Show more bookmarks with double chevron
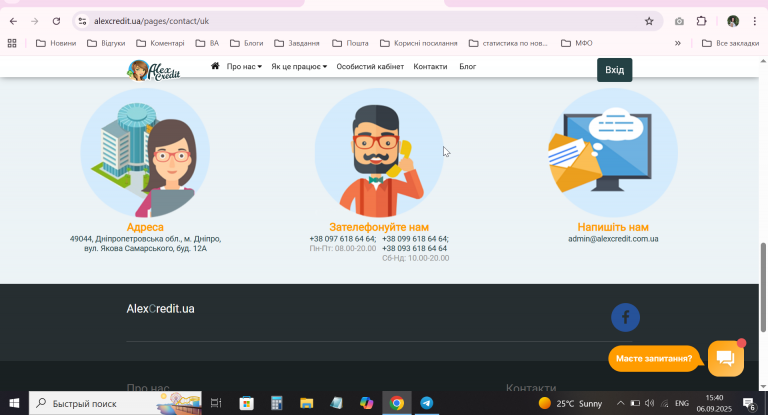The image size is (768, 415). tap(678, 43)
